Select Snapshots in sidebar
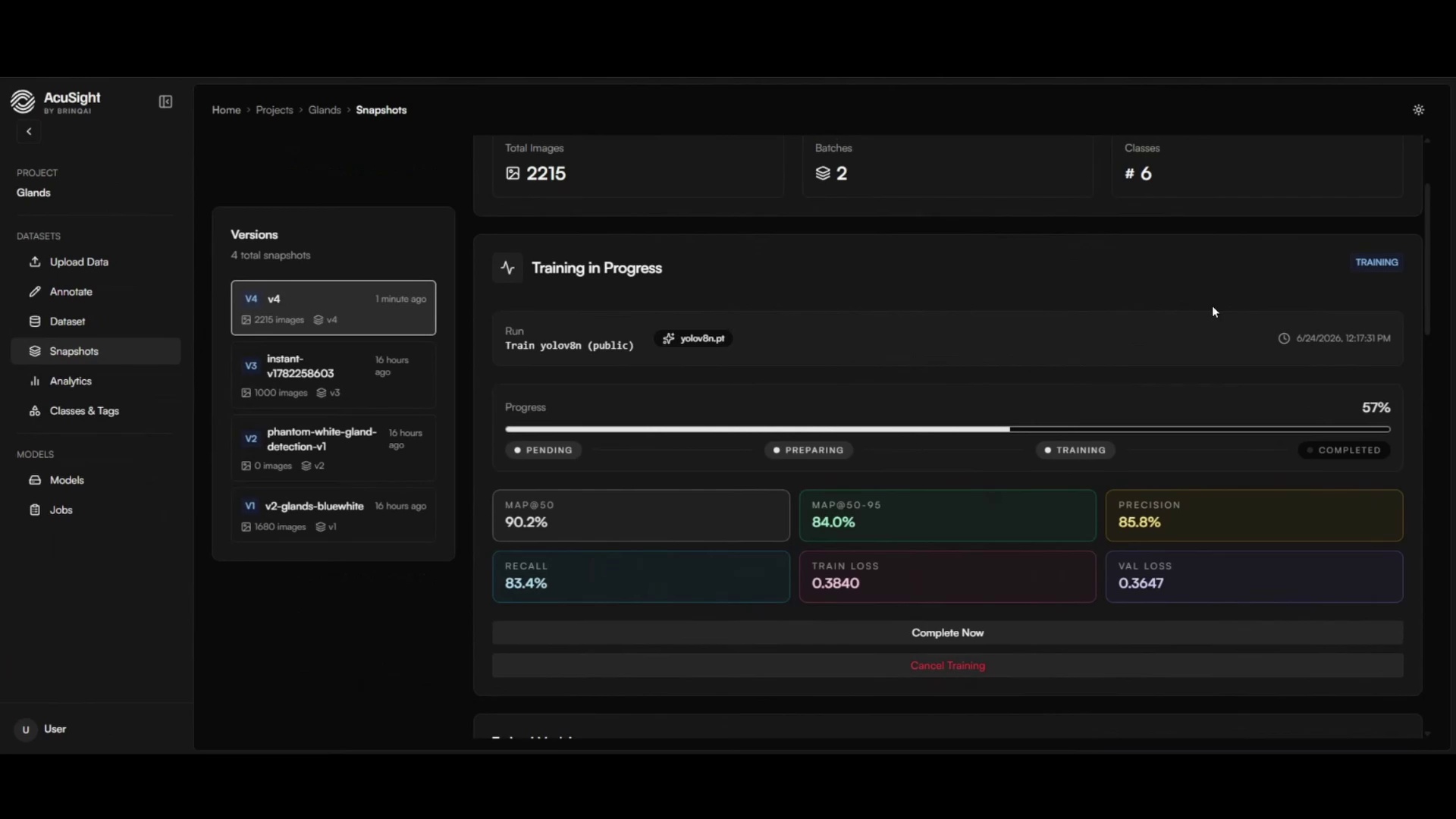The height and width of the screenshot is (819, 1456). click(96, 351)
